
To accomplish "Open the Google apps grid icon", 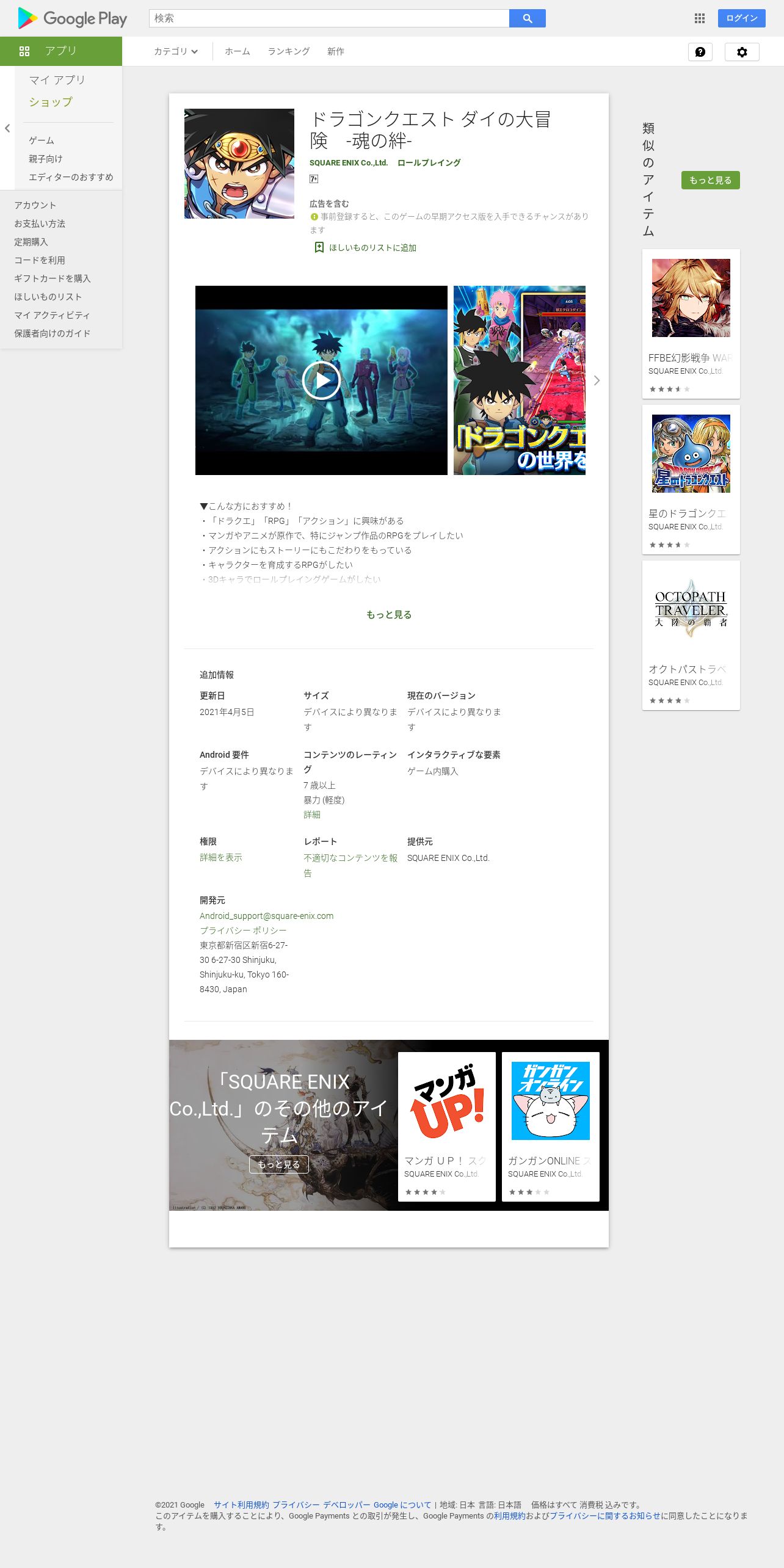I will (700, 18).
